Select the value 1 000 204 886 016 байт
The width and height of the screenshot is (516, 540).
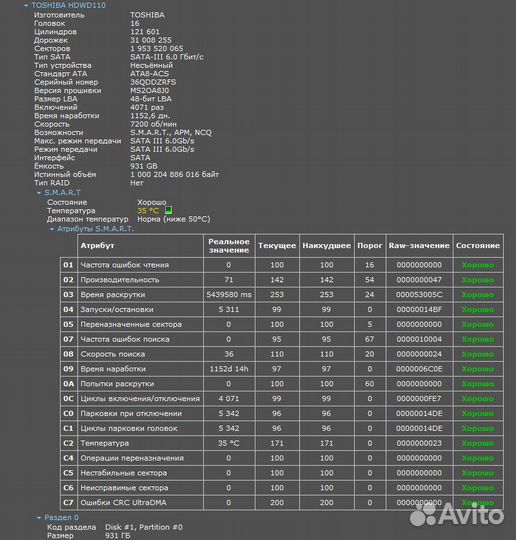174,175
